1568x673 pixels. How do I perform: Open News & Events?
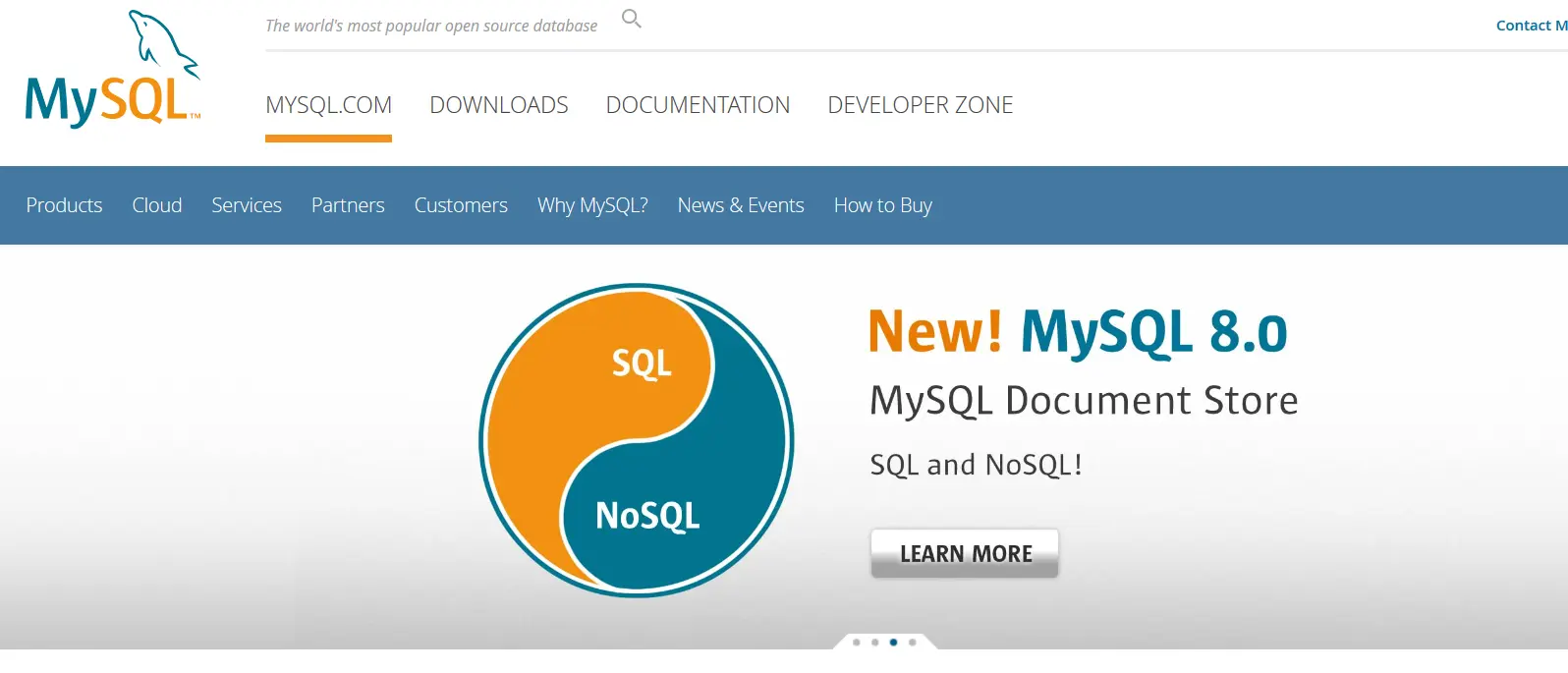[x=741, y=205]
